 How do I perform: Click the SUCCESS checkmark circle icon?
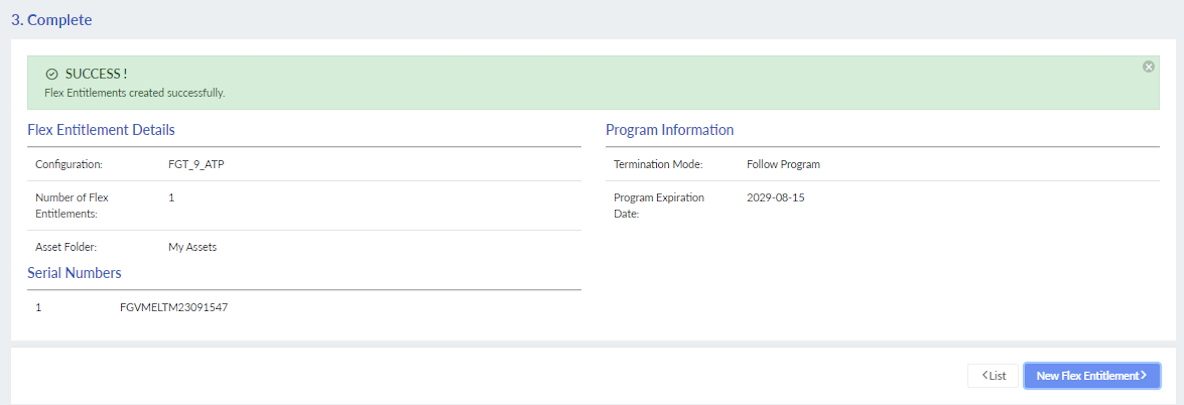tap(51, 74)
